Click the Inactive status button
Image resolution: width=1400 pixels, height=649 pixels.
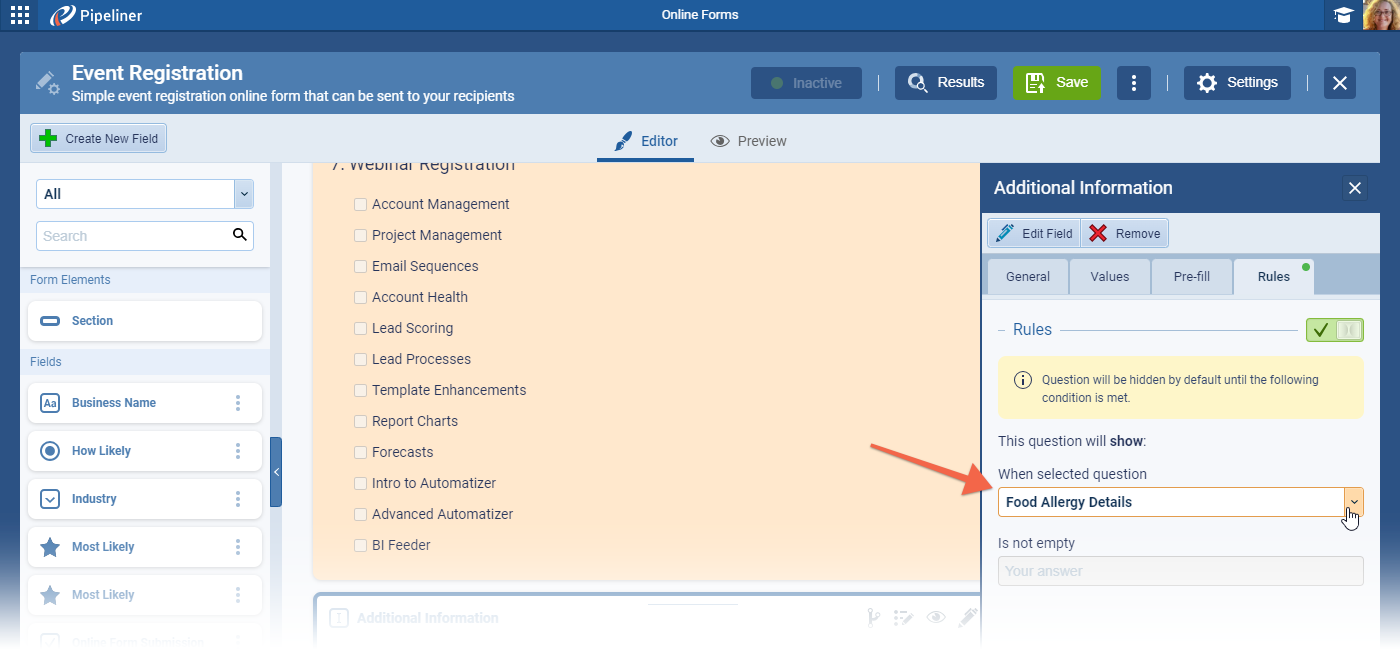tap(806, 83)
